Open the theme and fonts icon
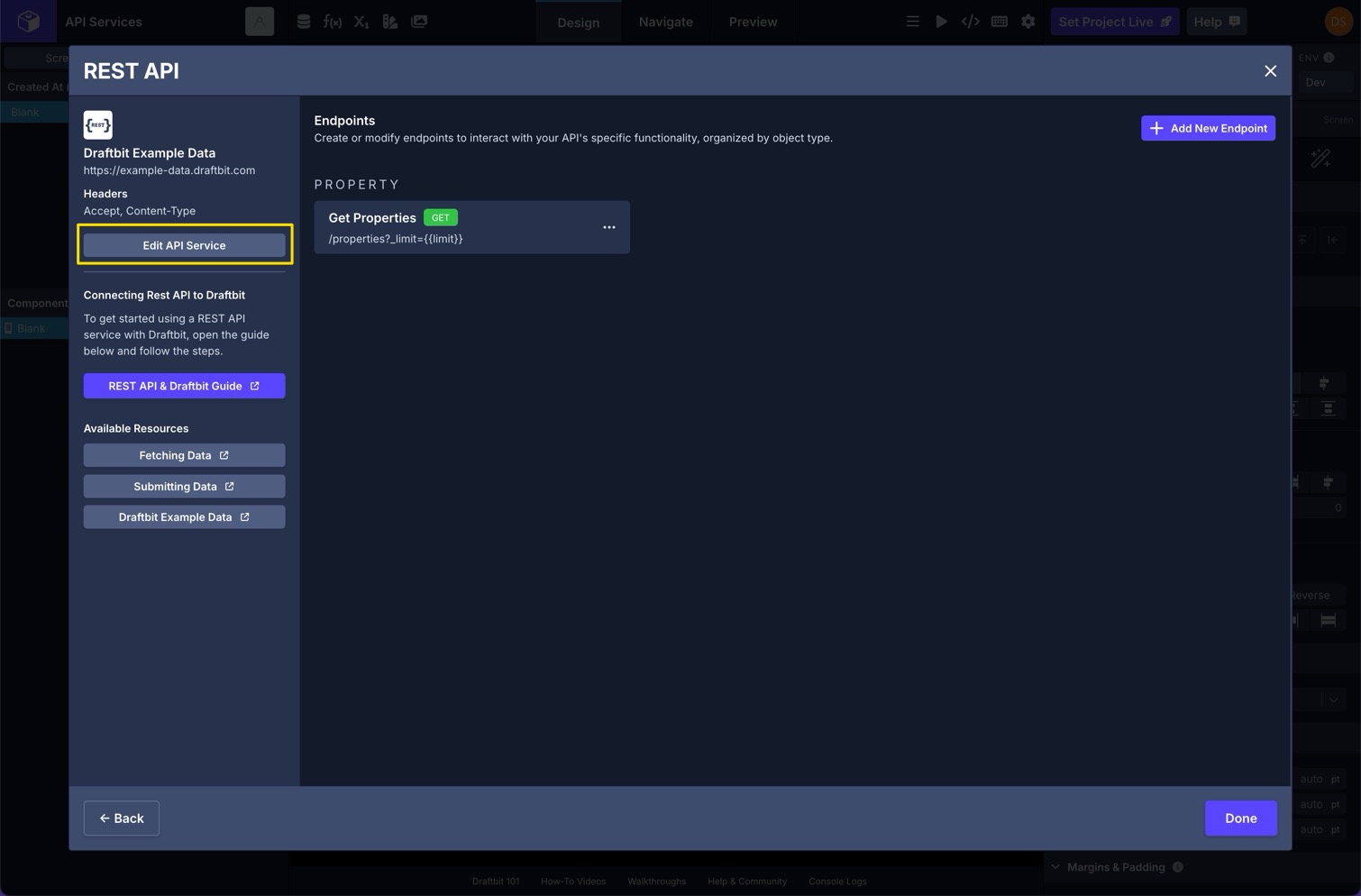Viewport: 1361px width, 896px height. [390, 22]
